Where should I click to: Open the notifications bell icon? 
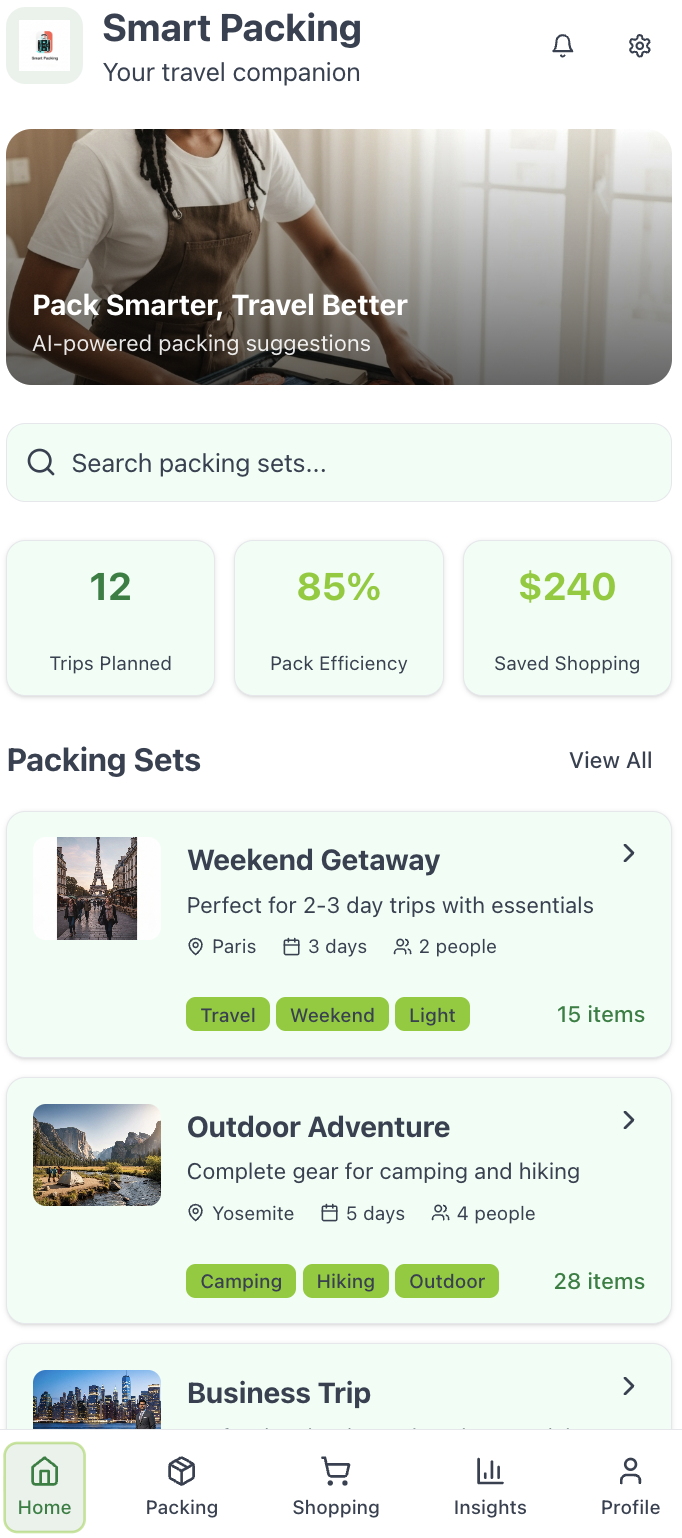point(563,45)
